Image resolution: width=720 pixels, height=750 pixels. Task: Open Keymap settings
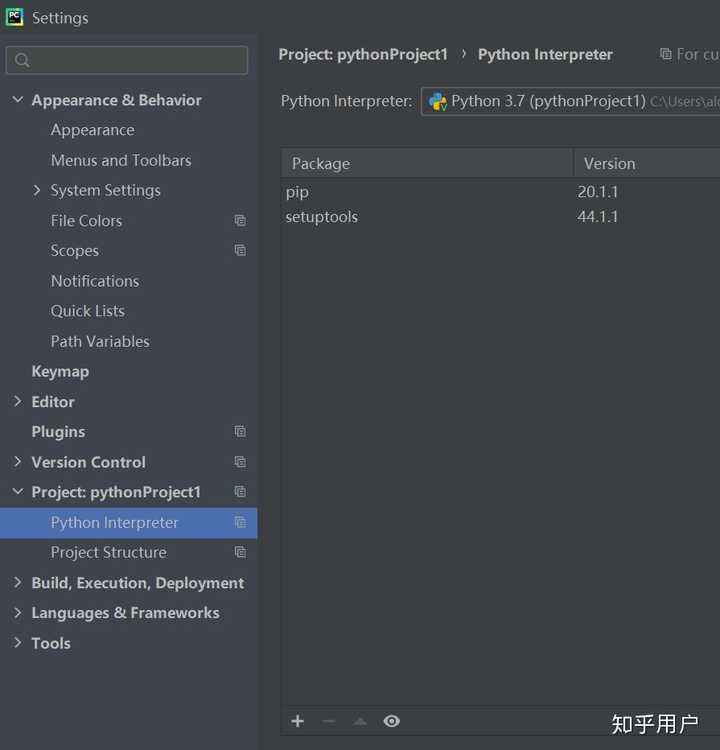(60, 371)
